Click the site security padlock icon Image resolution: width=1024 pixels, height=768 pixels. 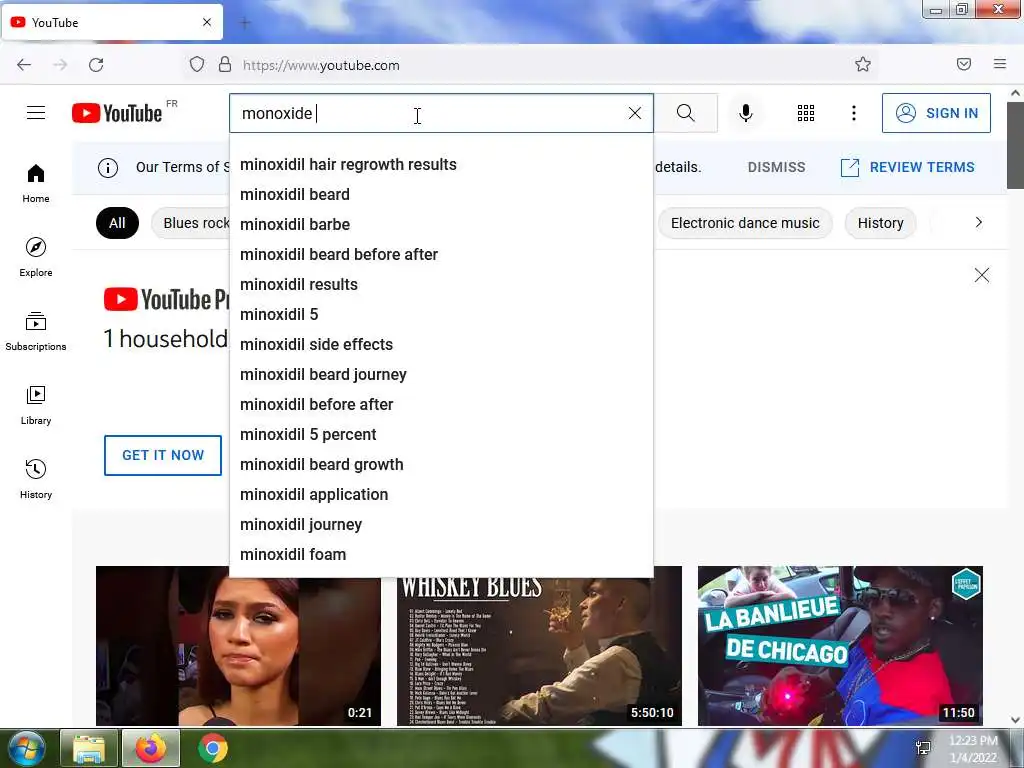tap(225, 65)
